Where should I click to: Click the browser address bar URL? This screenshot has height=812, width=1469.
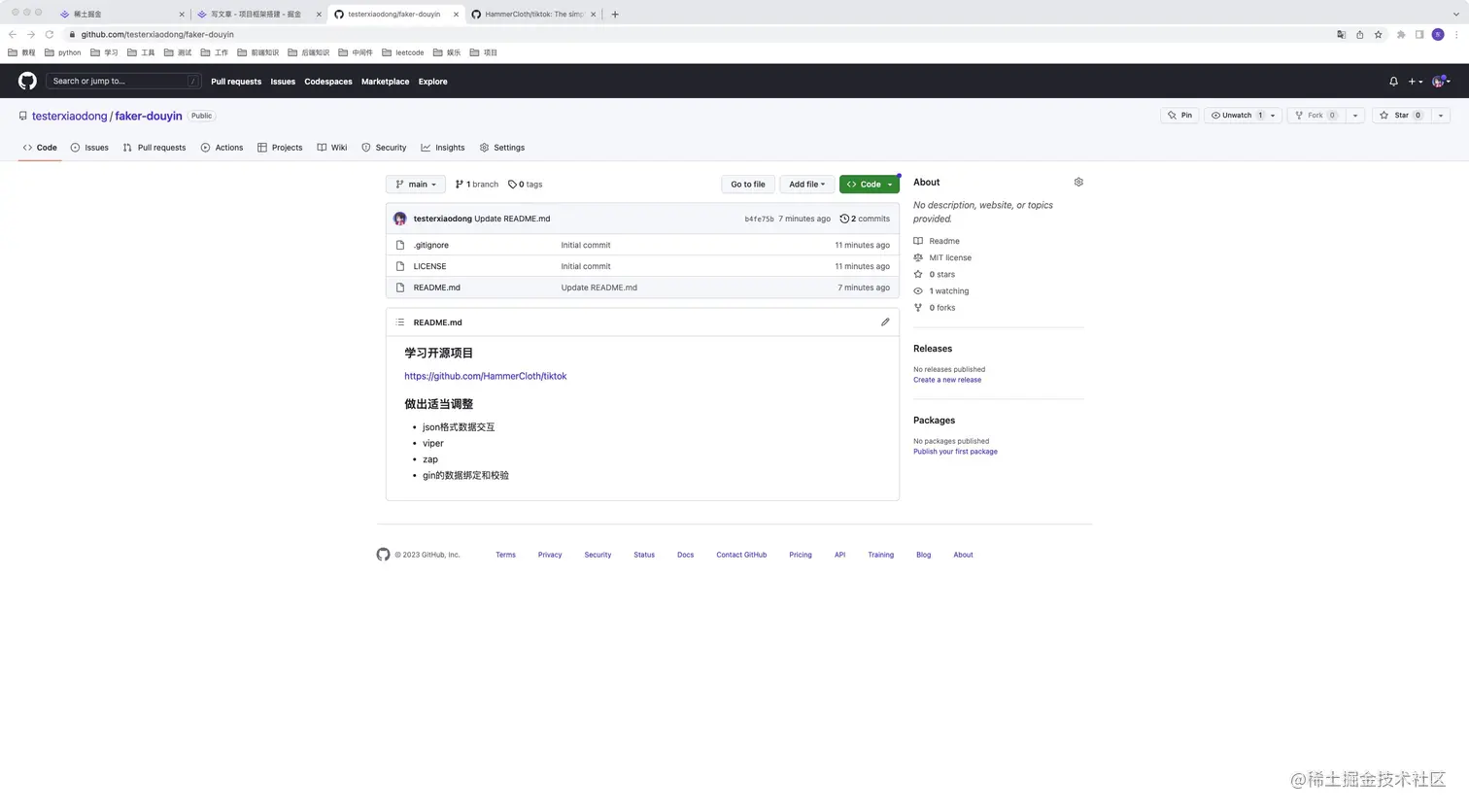(157, 34)
